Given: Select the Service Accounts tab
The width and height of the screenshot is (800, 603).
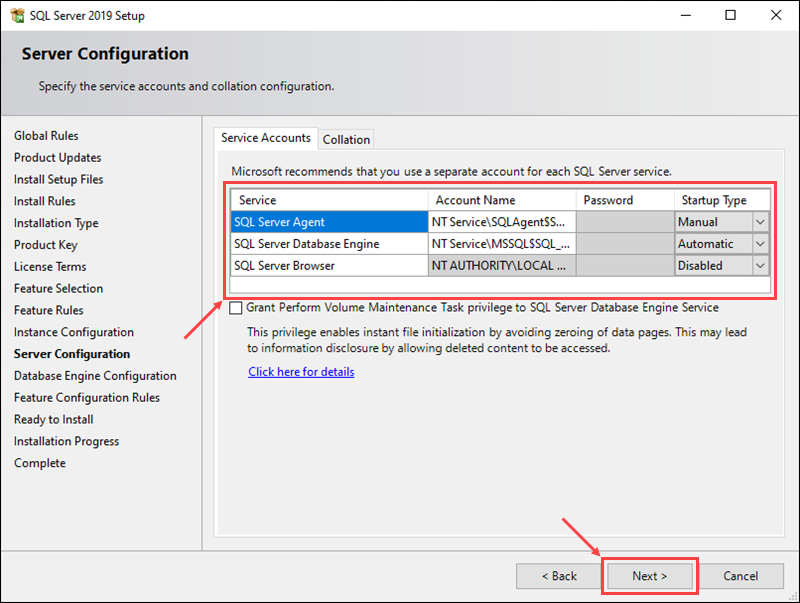Looking at the screenshot, I should (265, 139).
